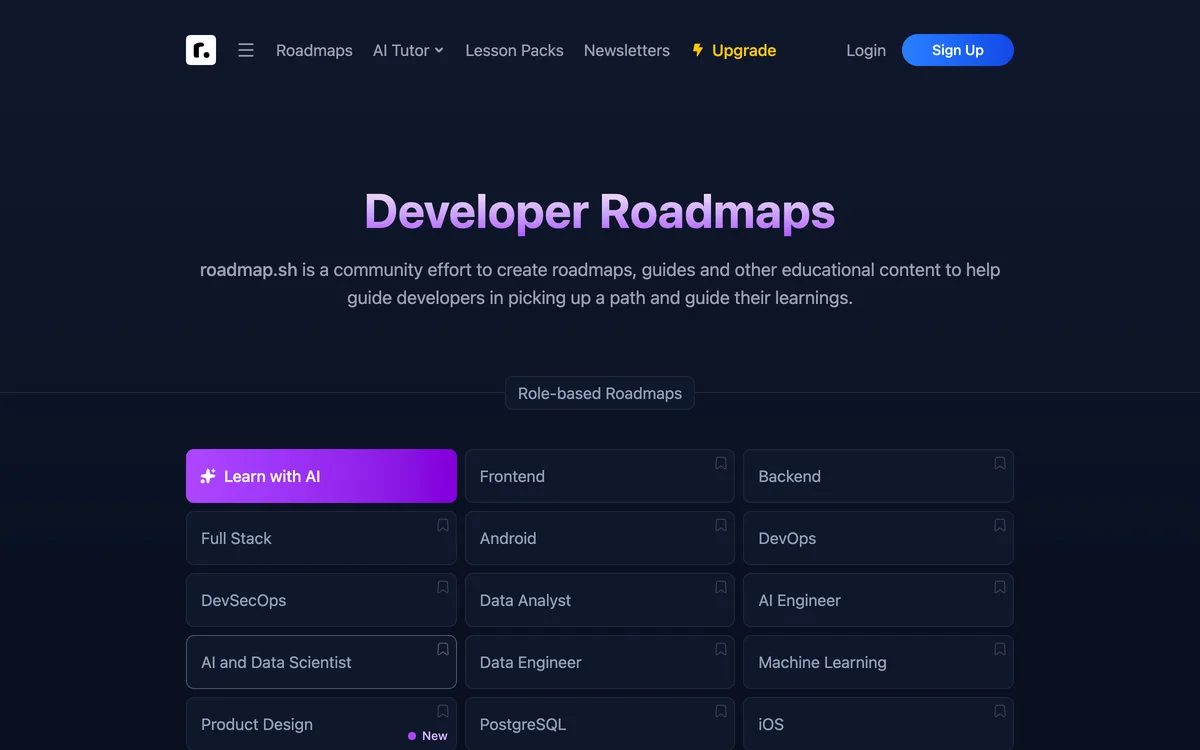Bookmark the Backend roadmap
1200x750 pixels.
point(1000,463)
